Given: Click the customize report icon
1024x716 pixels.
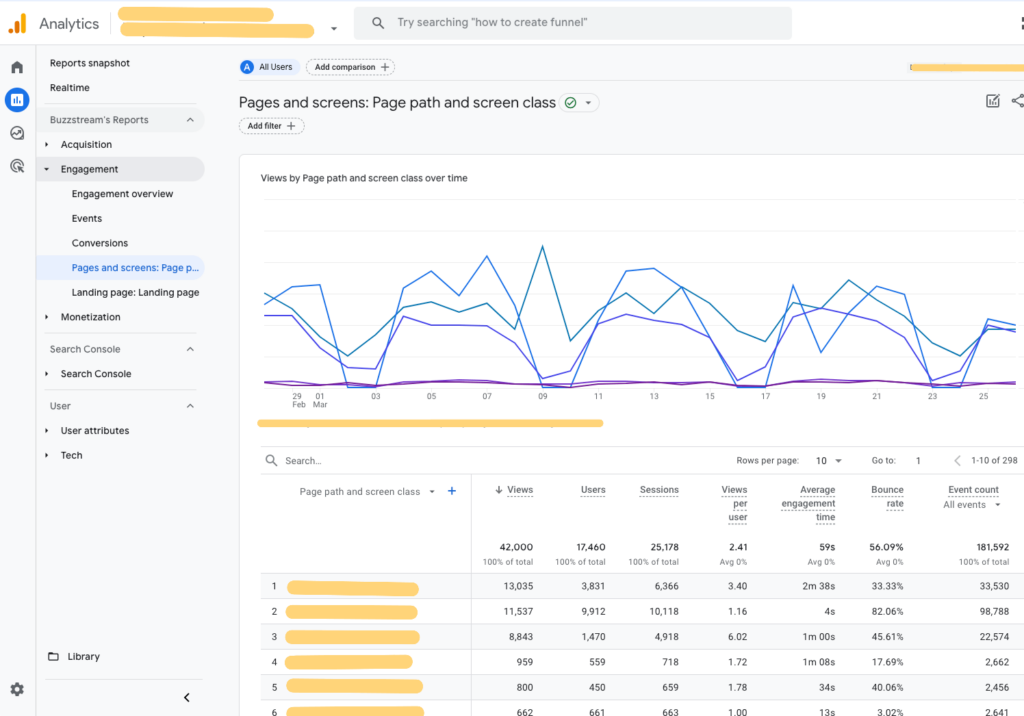Looking at the screenshot, I should (x=992, y=101).
